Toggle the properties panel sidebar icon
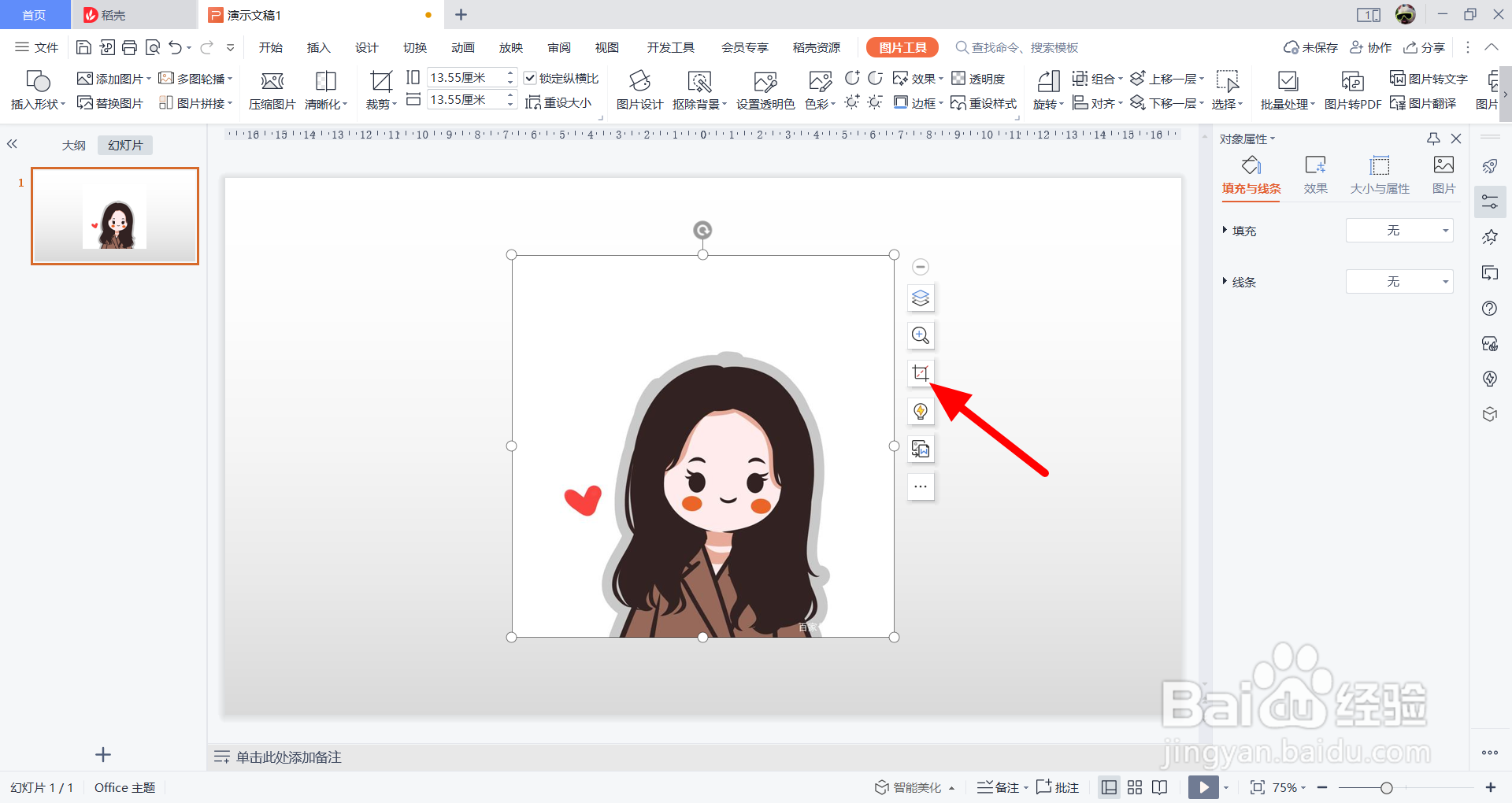The width and height of the screenshot is (1512, 803). (1489, 202)
